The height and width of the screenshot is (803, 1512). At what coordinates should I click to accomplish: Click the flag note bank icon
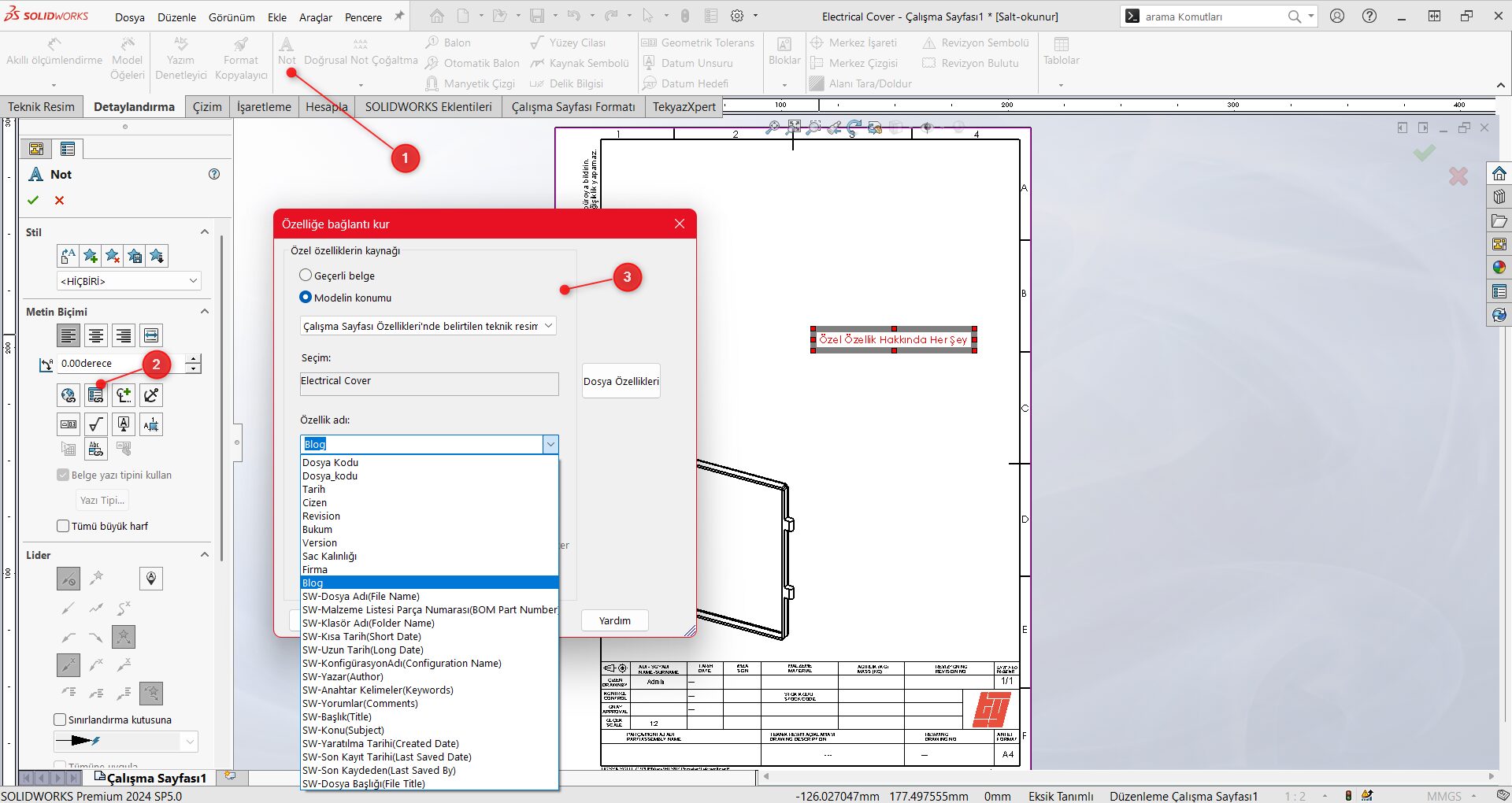(151, 425)
